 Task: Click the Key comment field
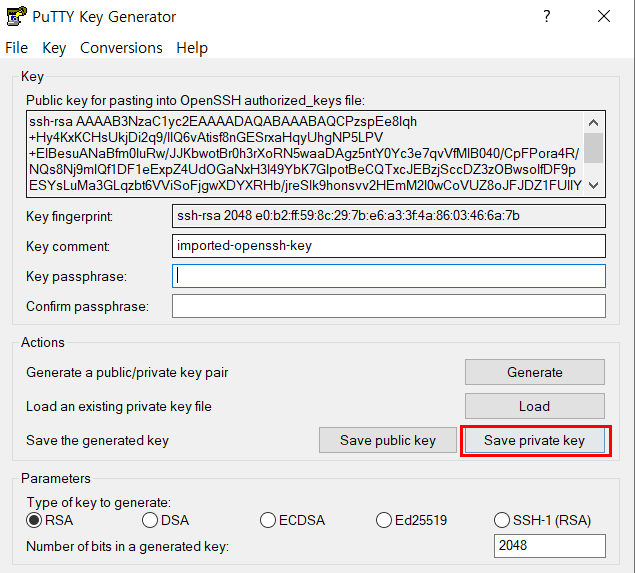coord(389,246)
